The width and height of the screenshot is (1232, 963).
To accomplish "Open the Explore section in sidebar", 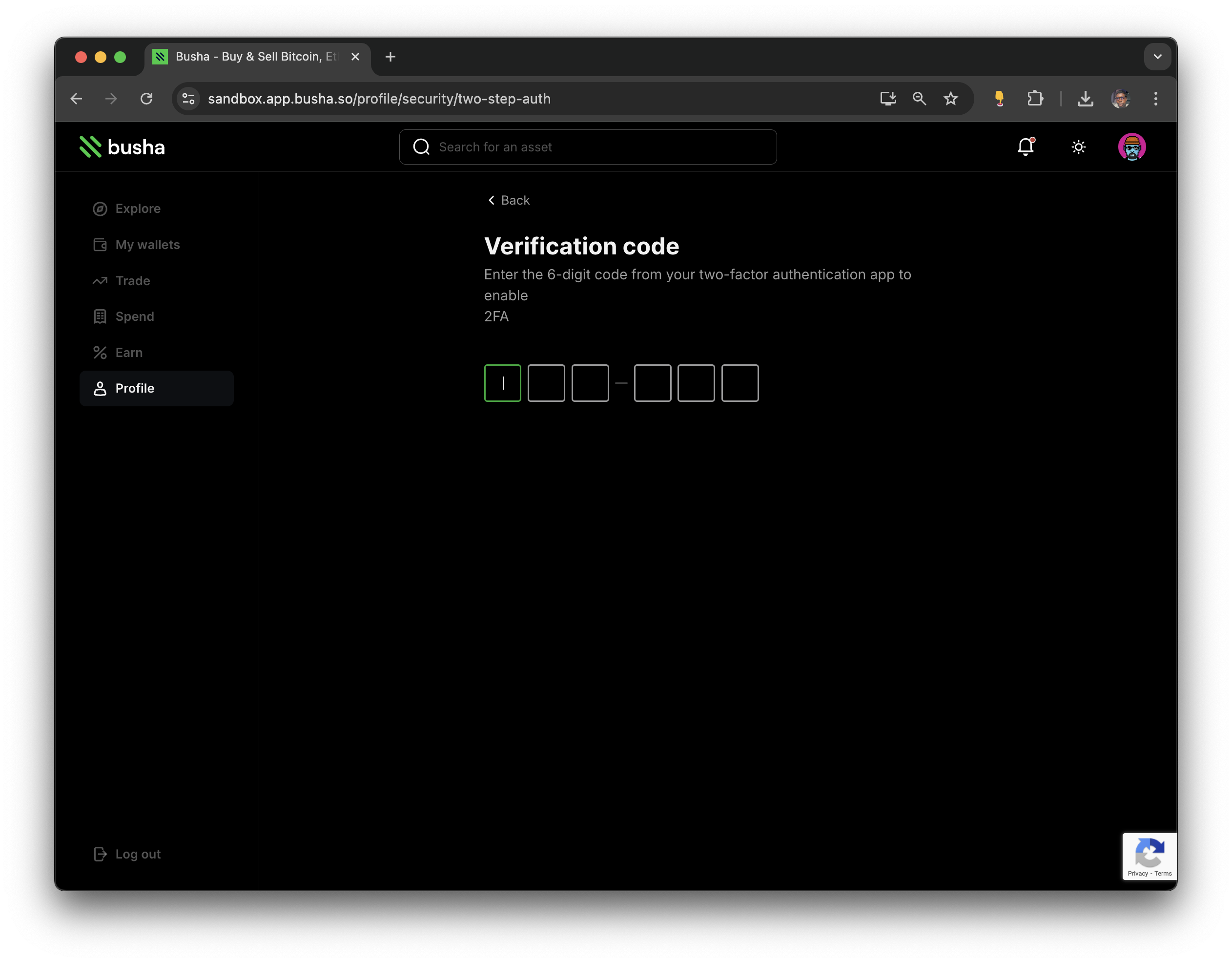I will tap(137, 208).
